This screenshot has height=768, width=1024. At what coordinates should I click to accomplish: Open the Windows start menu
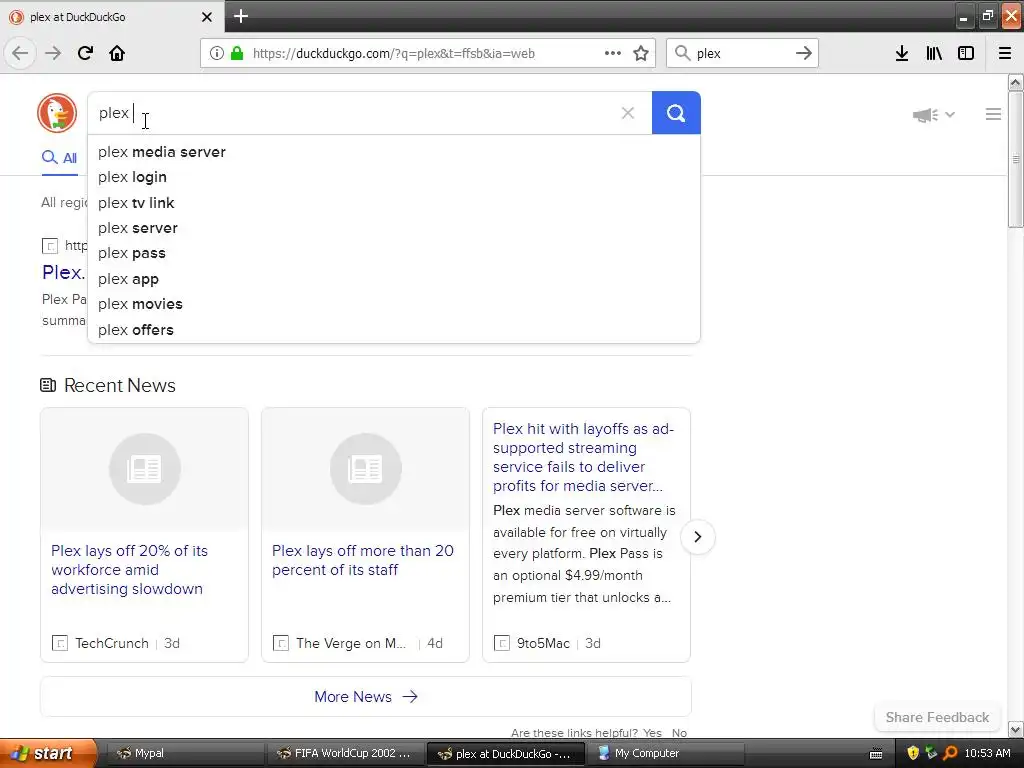coord(48,753)
